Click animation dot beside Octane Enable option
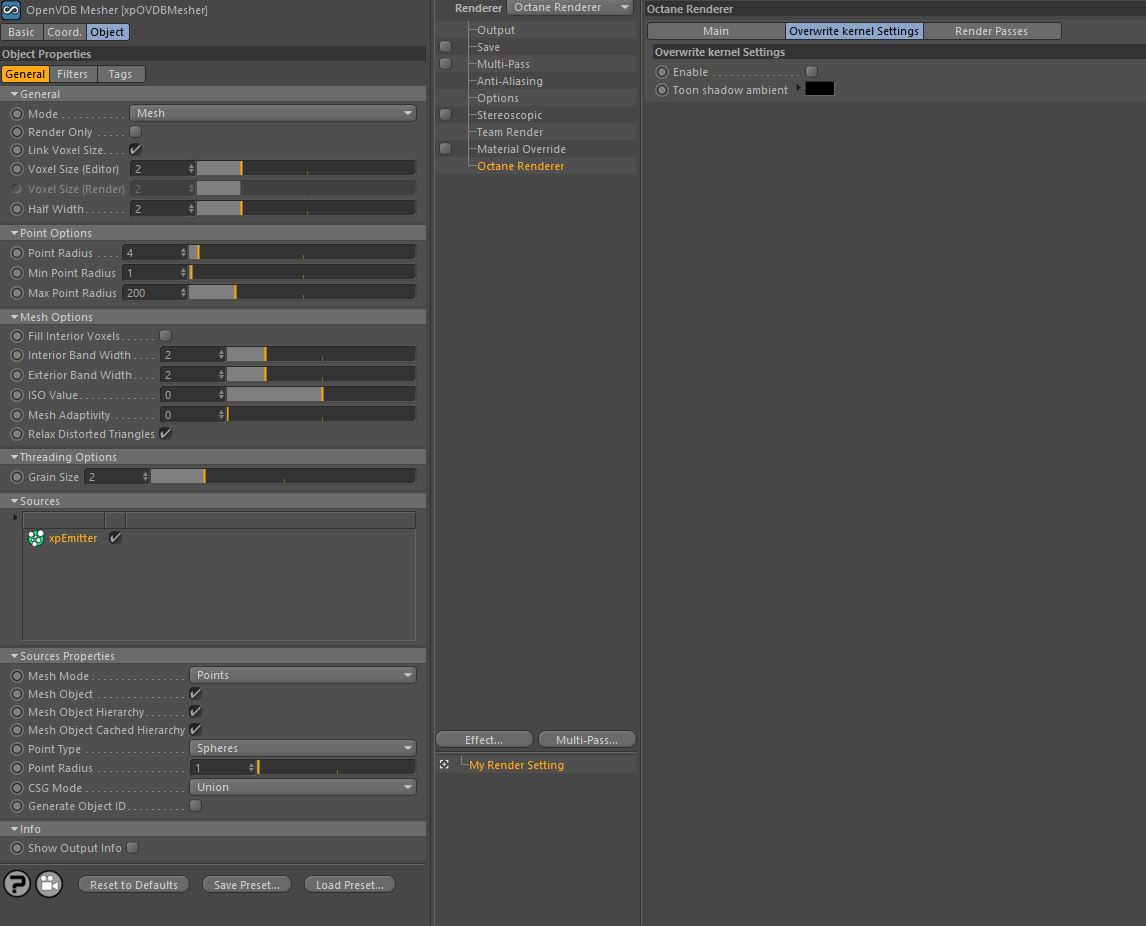 pyautogui.click(x=662, y=72)
